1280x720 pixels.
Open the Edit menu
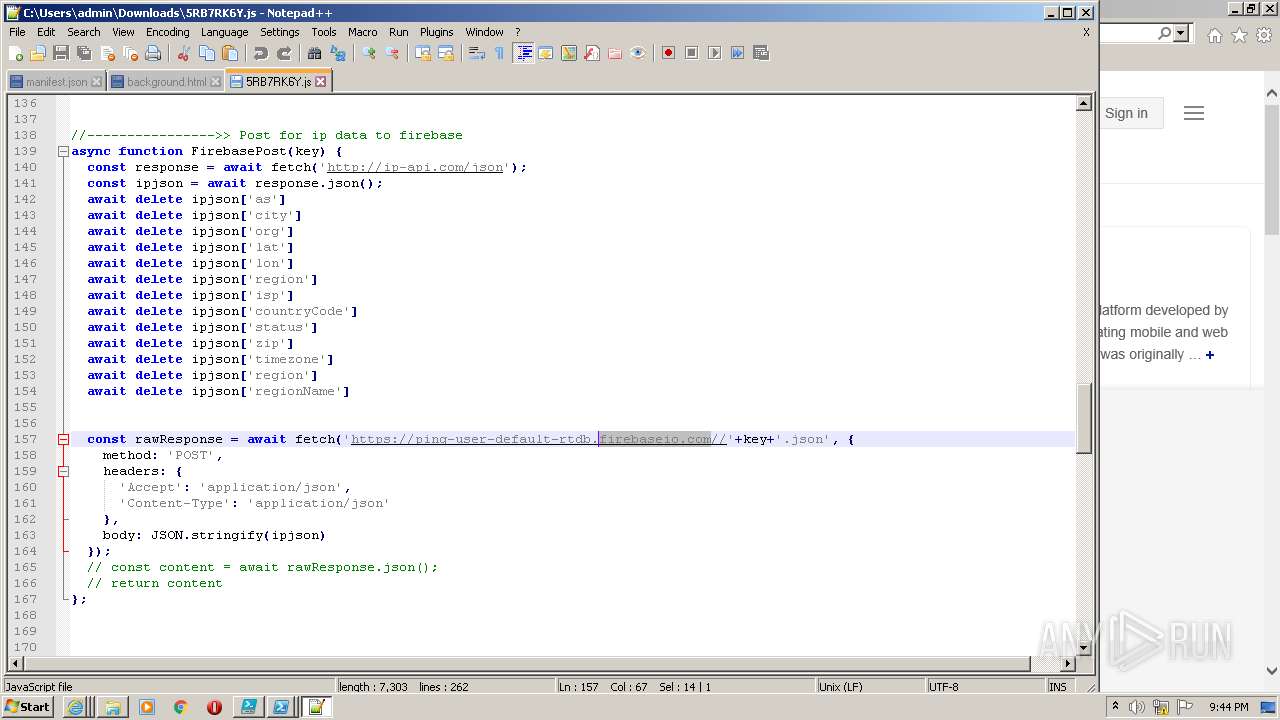point(46,32)
